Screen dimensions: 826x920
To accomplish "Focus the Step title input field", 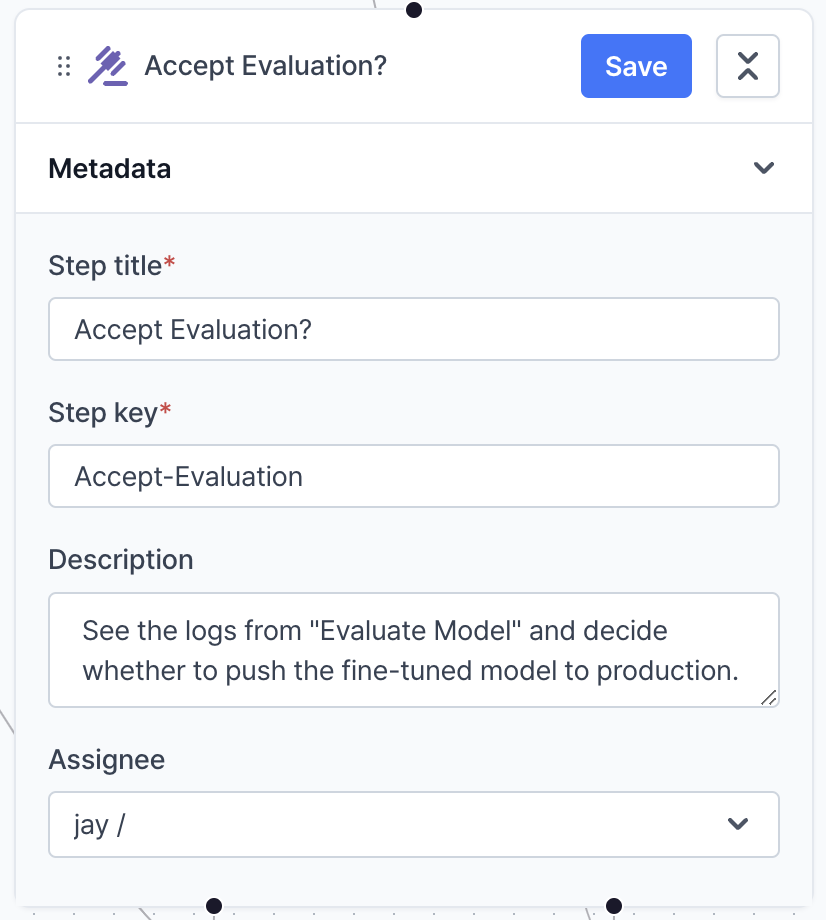I will coord(413,329).
